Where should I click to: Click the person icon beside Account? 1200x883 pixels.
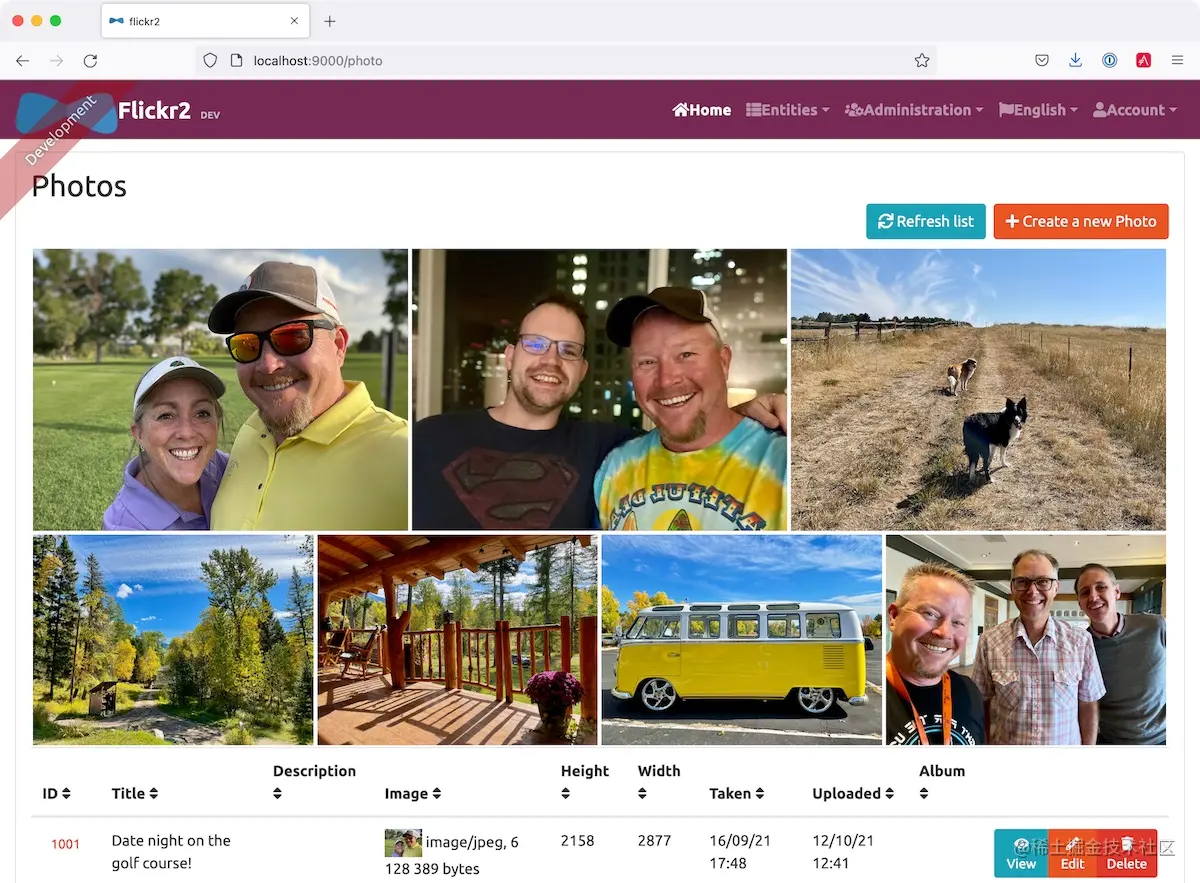1099,110
